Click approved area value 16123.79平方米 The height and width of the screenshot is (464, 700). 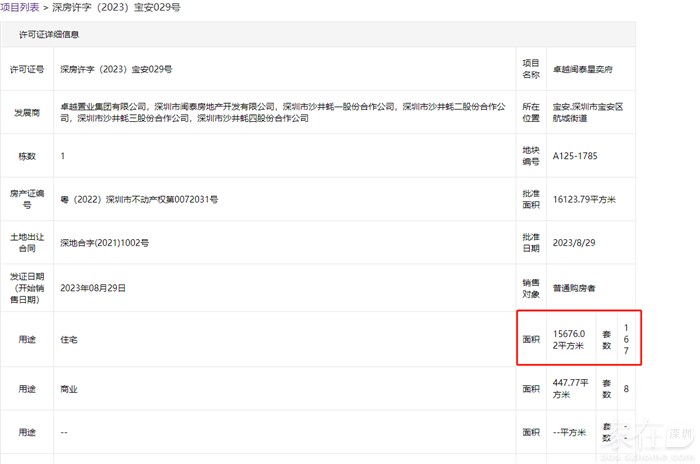tap(584, 199)
